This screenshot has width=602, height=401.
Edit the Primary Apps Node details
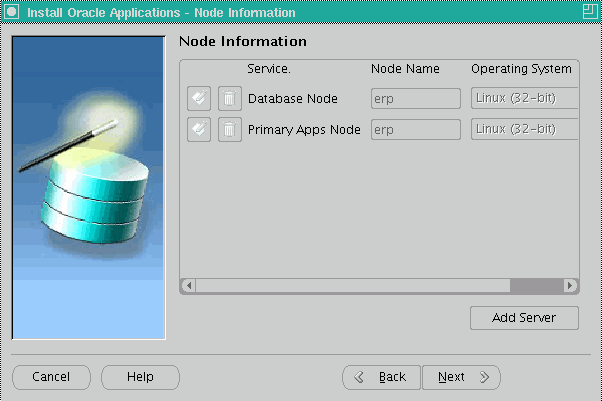pyautogui.click(x=199, y=129)
